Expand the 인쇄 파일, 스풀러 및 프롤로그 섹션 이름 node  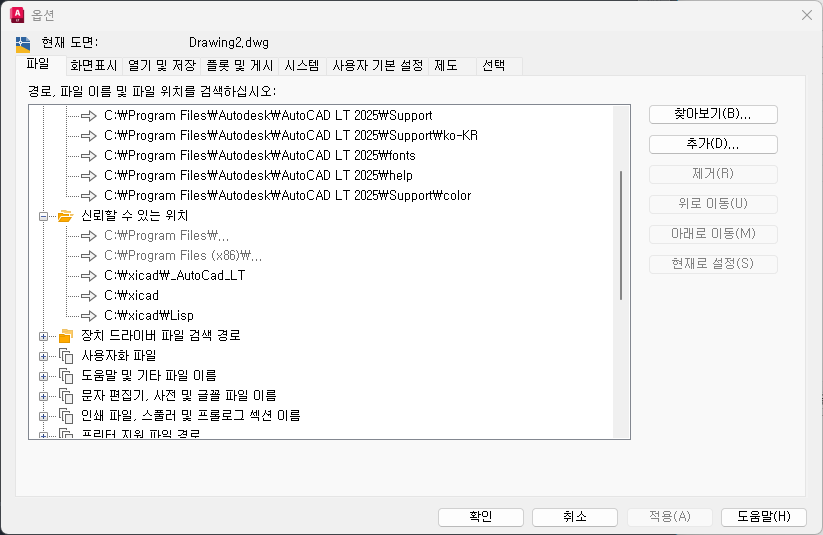coord(44,416)
